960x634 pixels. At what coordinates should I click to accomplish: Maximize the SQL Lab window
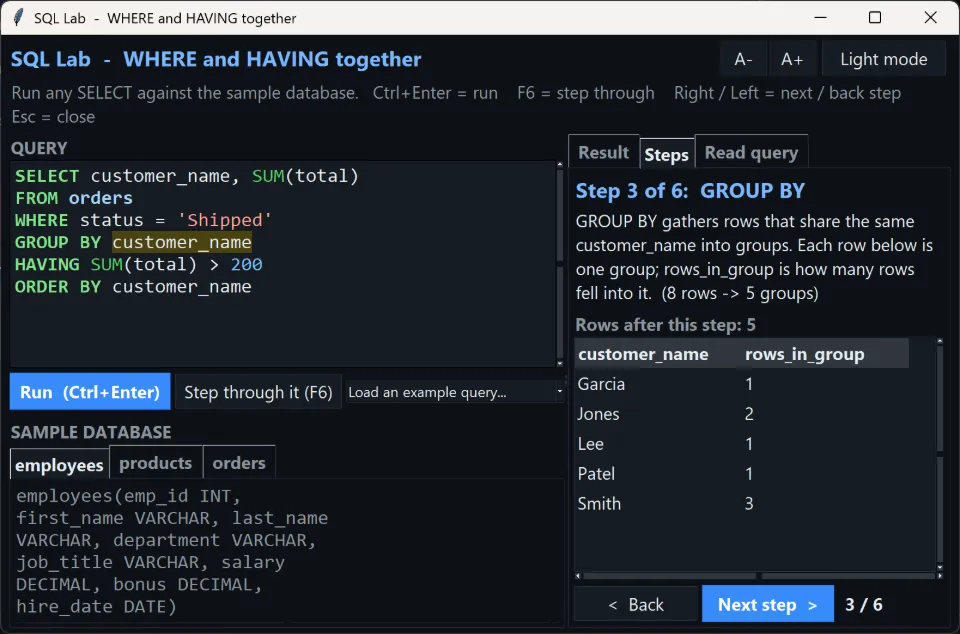pyautogui.click(x=875, y=17)
